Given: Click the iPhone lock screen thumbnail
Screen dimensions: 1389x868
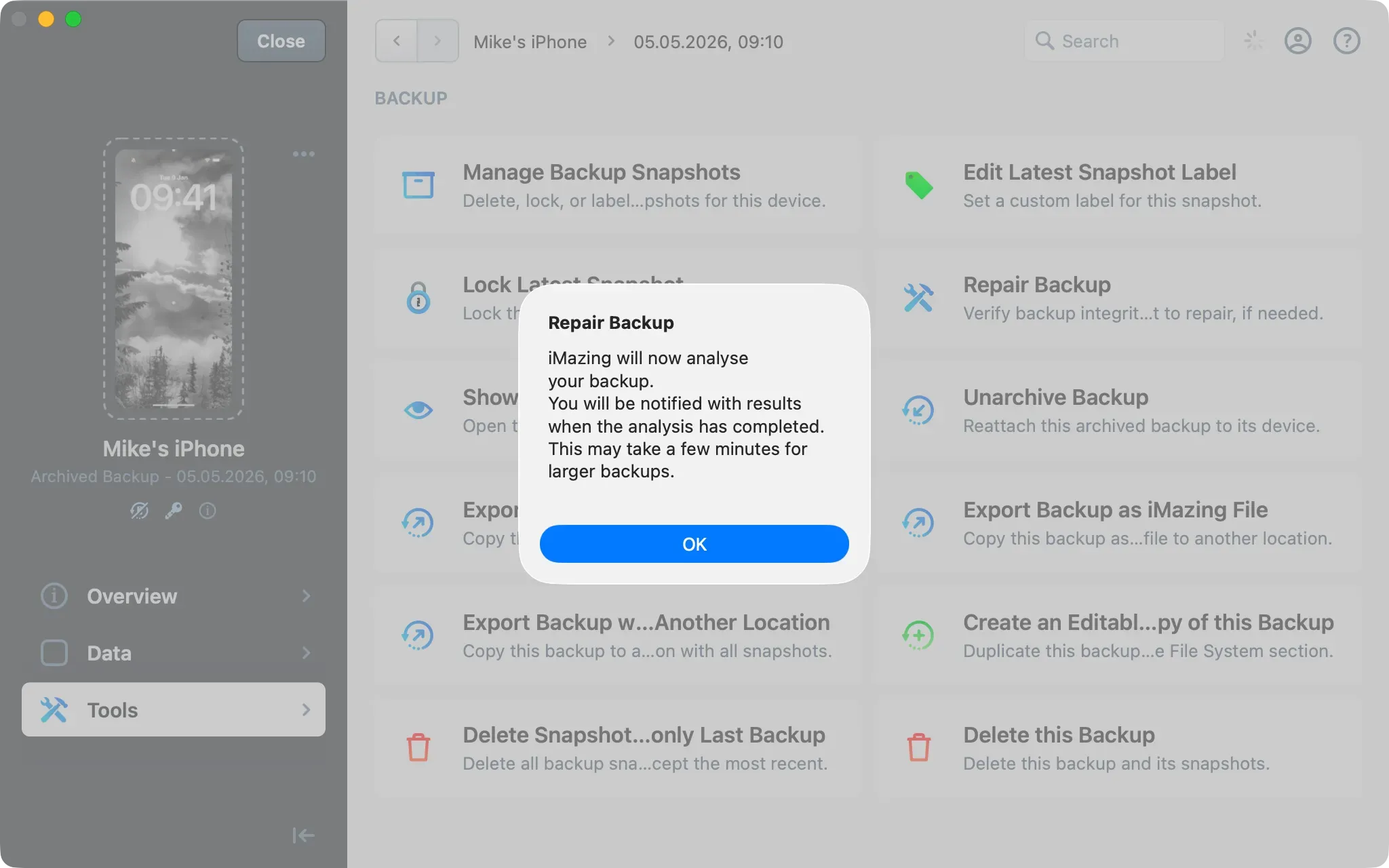Looking at the screenshot, I should (174, 279).
